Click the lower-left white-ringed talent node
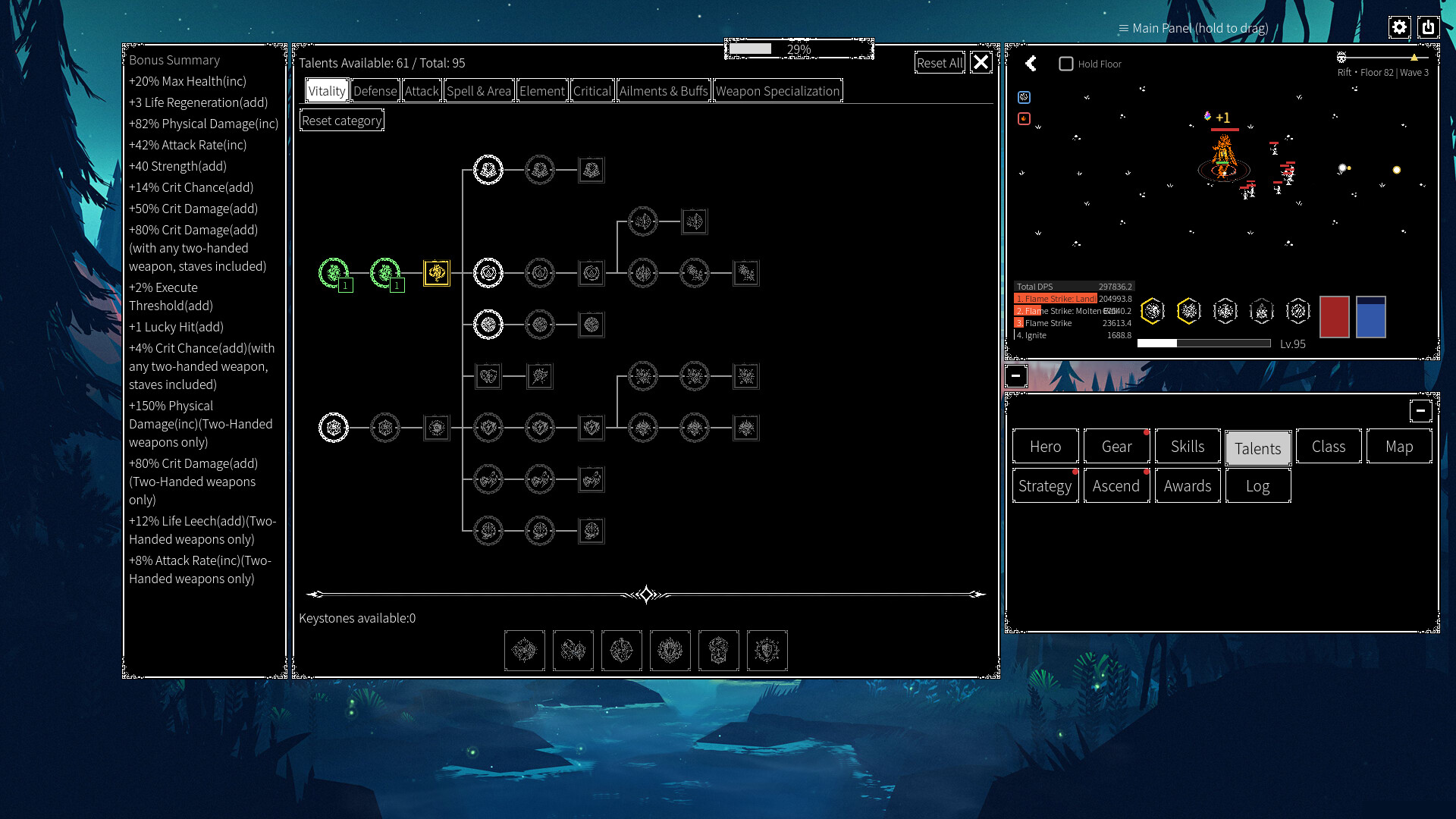The image size is (1456, 819). pos(334,428)
